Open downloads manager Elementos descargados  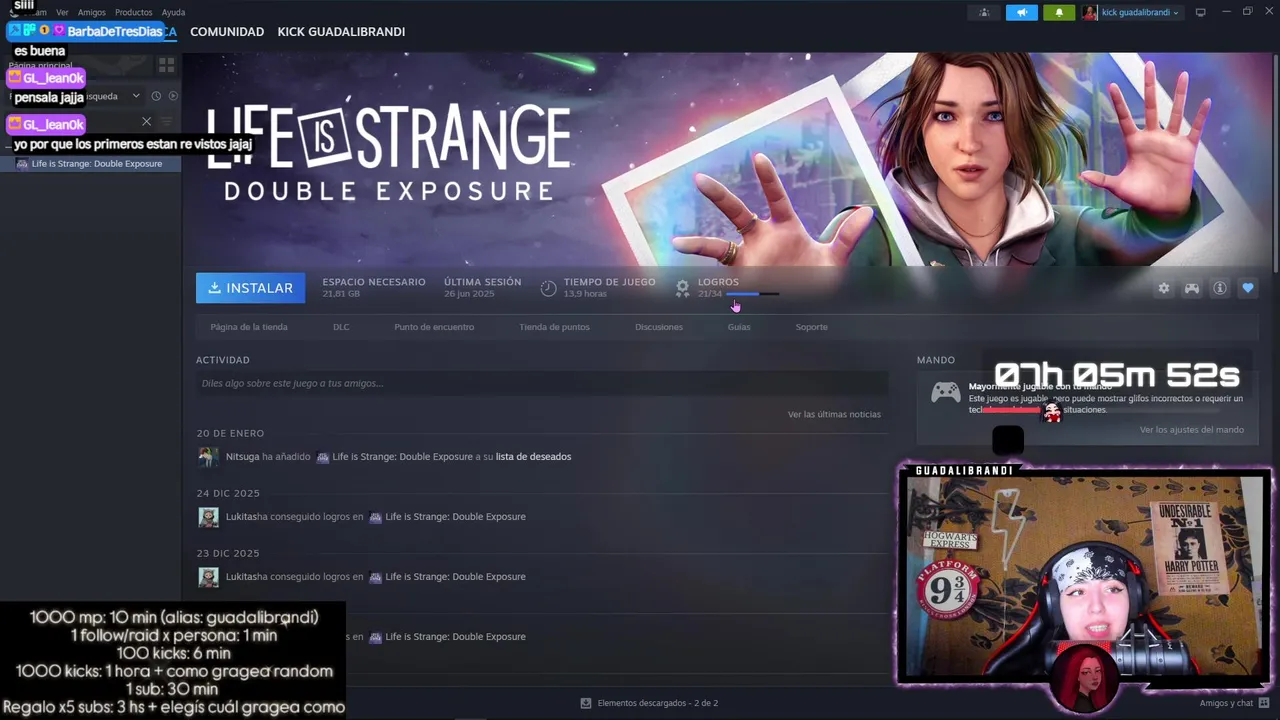coord(650,703)
